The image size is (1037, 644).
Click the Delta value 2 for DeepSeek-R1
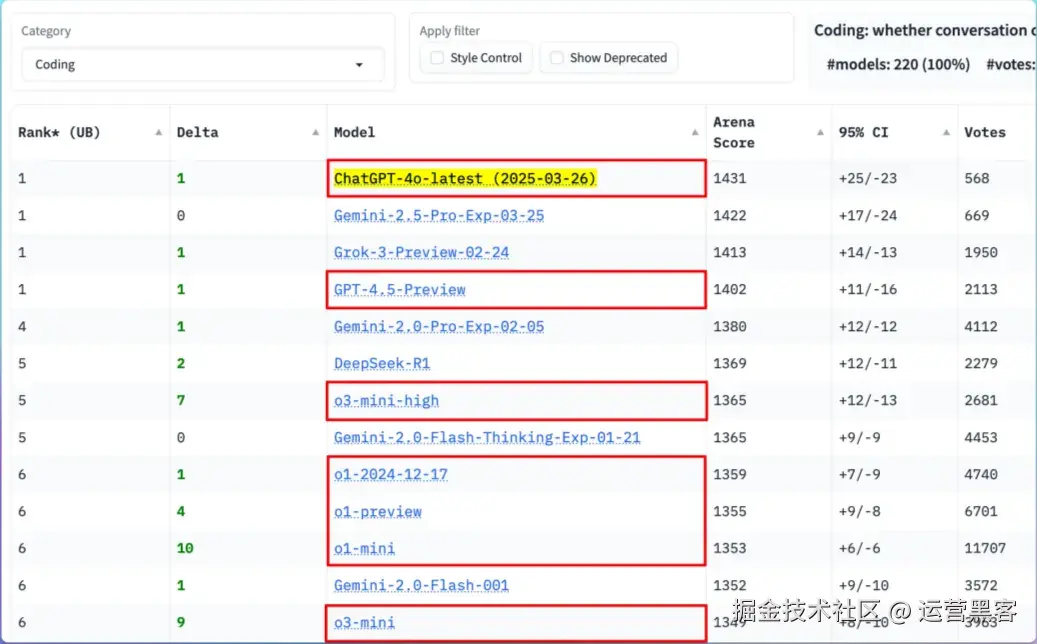click(181, 364)
